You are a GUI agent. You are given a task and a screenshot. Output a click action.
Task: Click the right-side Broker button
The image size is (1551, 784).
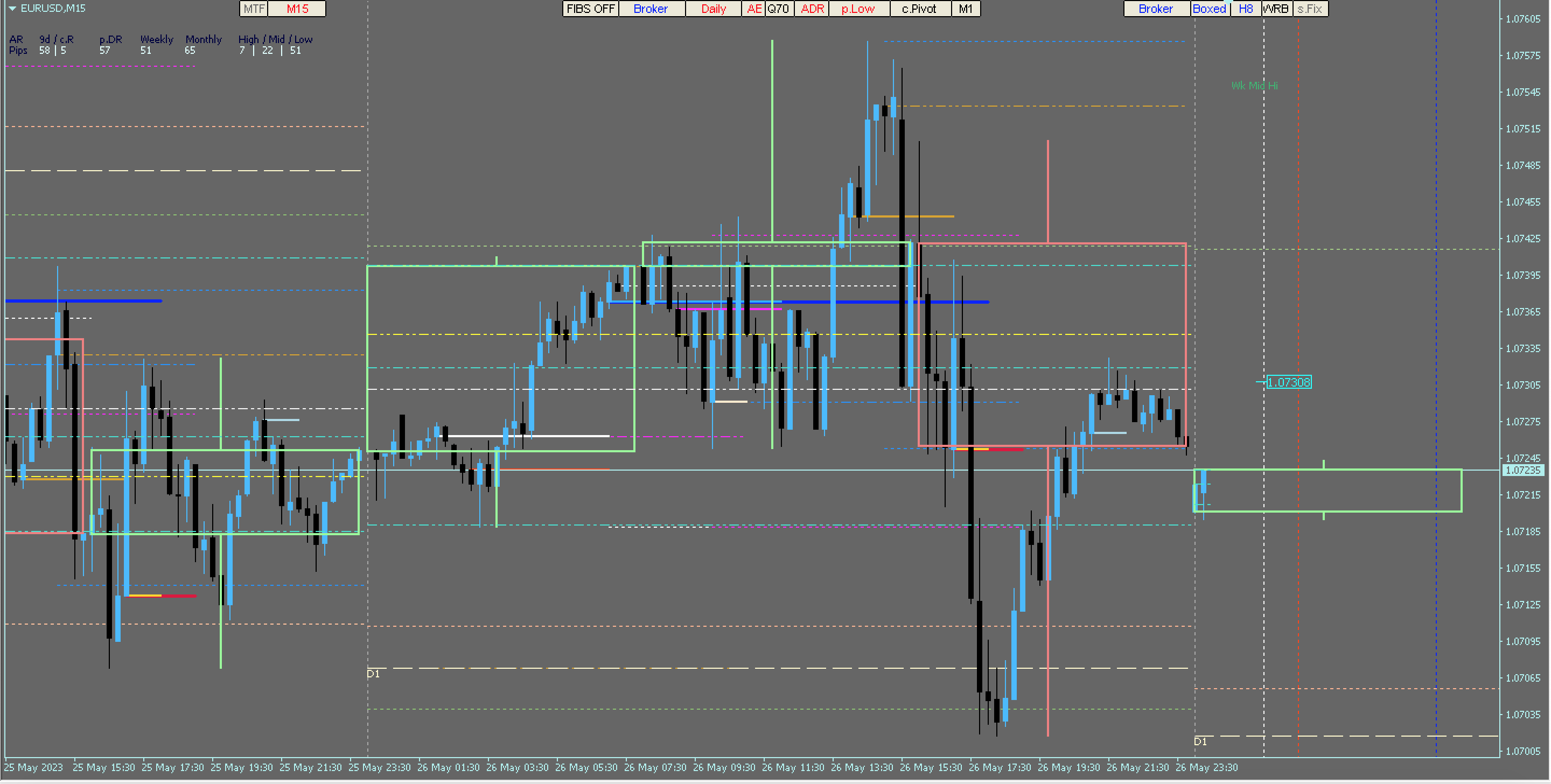(1155, 9)
